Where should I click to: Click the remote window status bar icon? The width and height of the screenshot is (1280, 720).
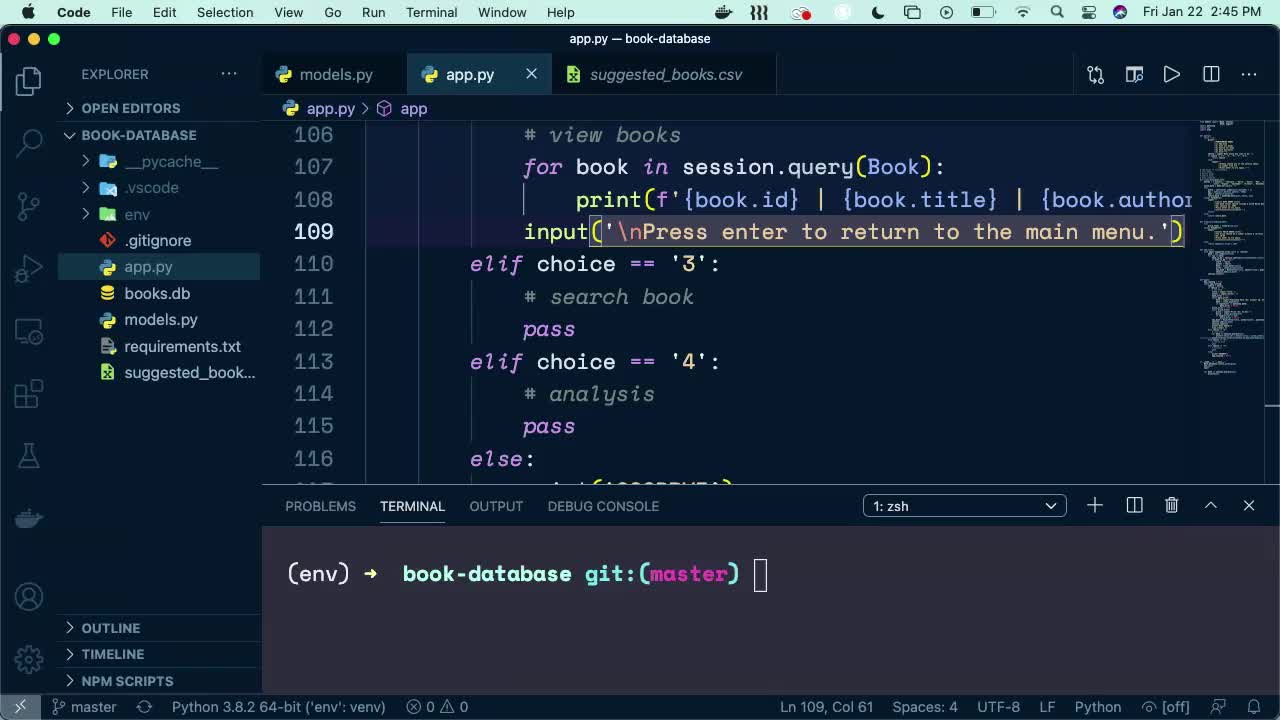[20, 707]
